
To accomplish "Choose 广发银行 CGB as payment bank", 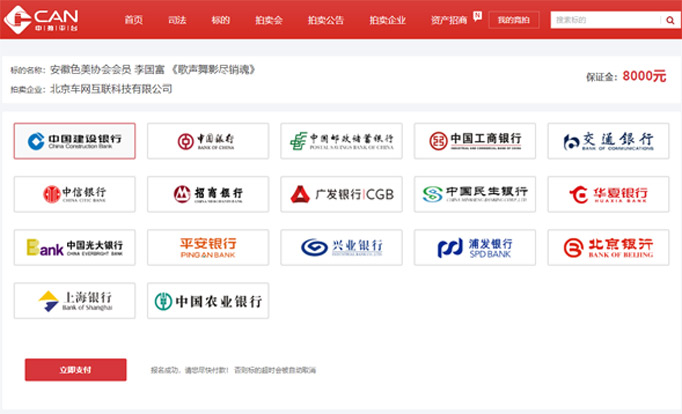I will (x=341, y=194).
